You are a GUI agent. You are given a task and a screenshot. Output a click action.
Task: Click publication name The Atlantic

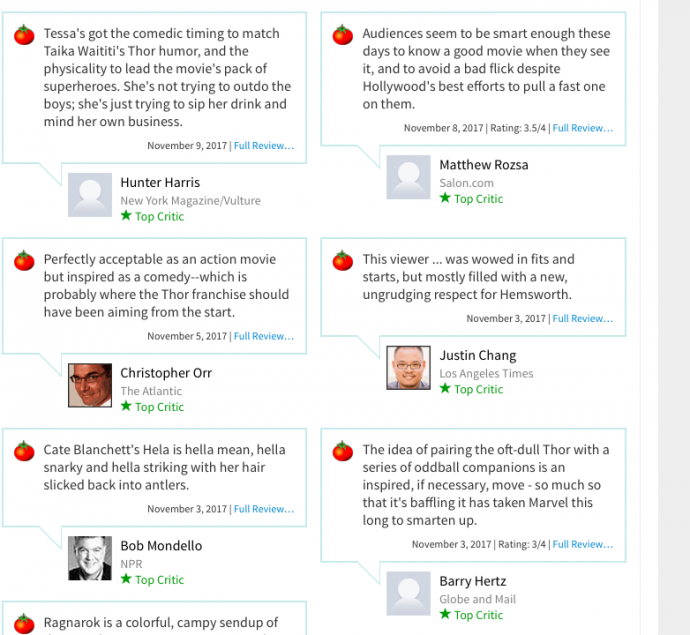click(151, 391)
